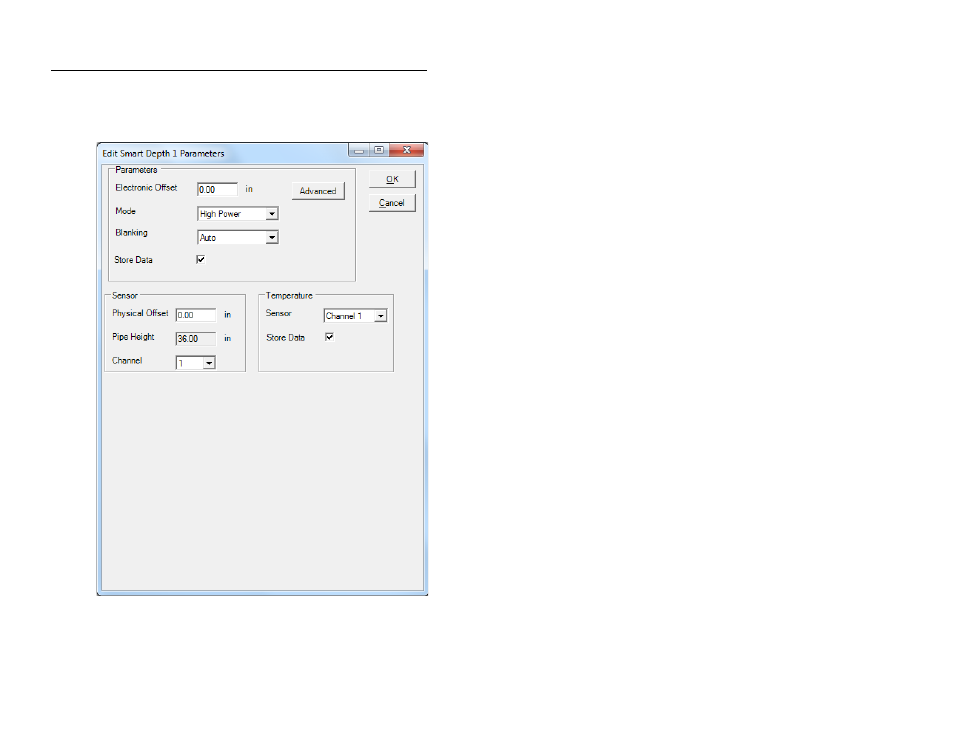
Task: Click the Electronic Offset value field
Action: [217, 189]
